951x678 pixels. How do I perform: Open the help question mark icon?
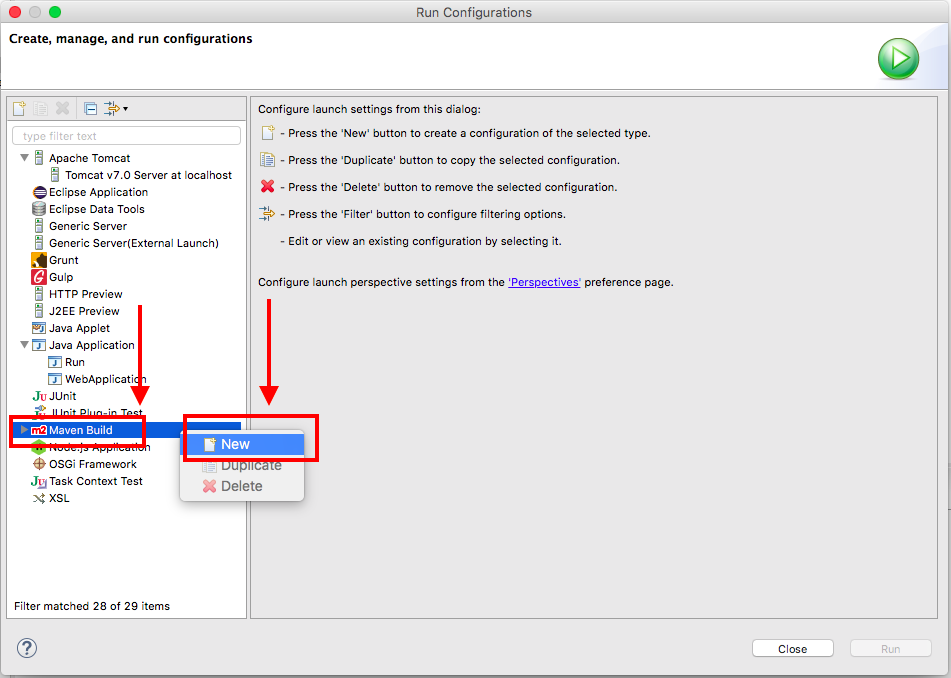[x=27, y=648]
